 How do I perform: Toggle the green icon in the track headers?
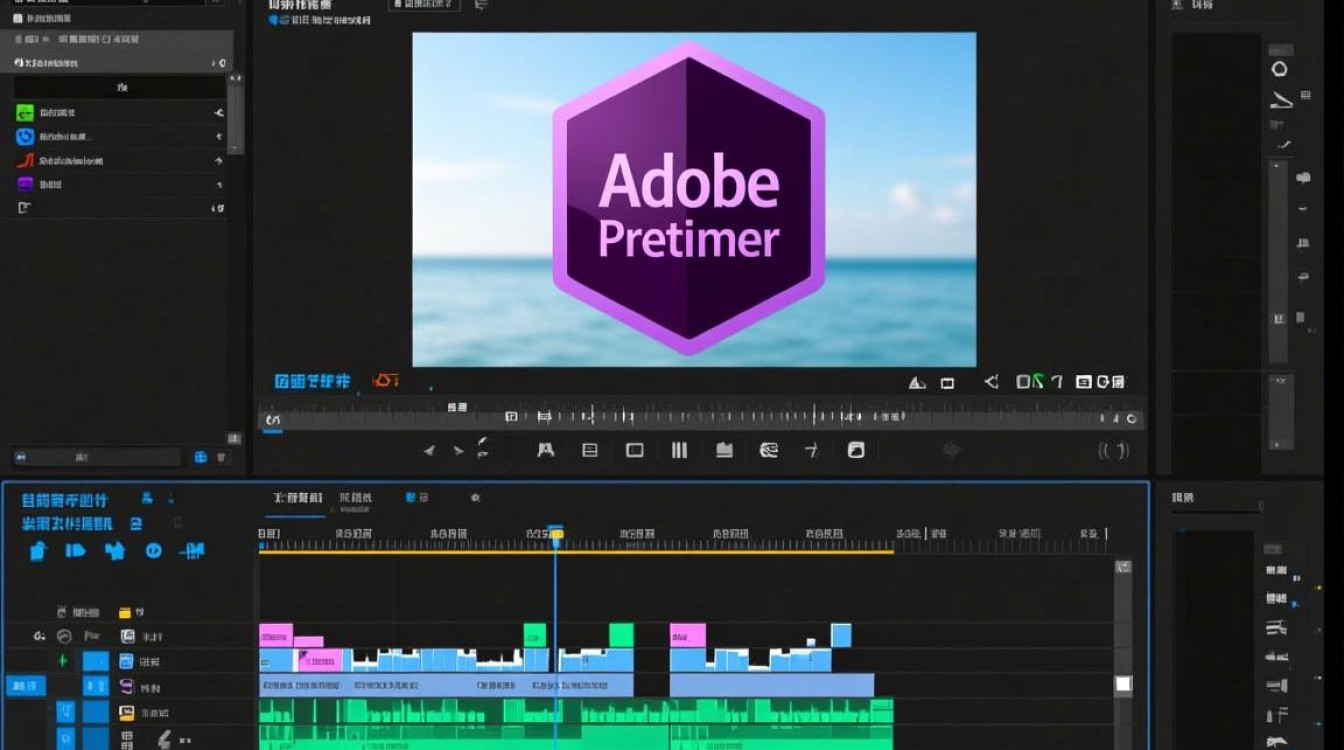63,661
